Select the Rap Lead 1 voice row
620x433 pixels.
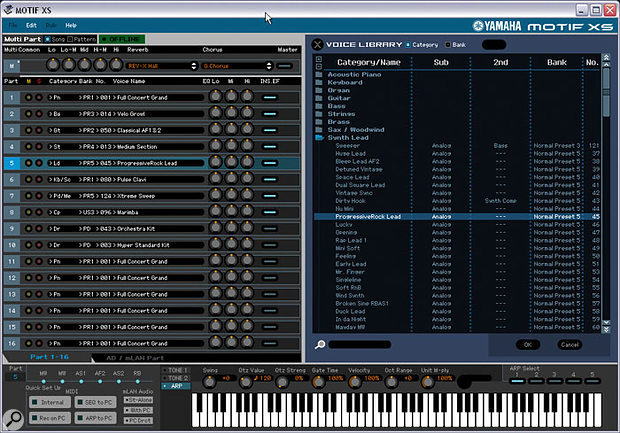click(x=457, y=240)
